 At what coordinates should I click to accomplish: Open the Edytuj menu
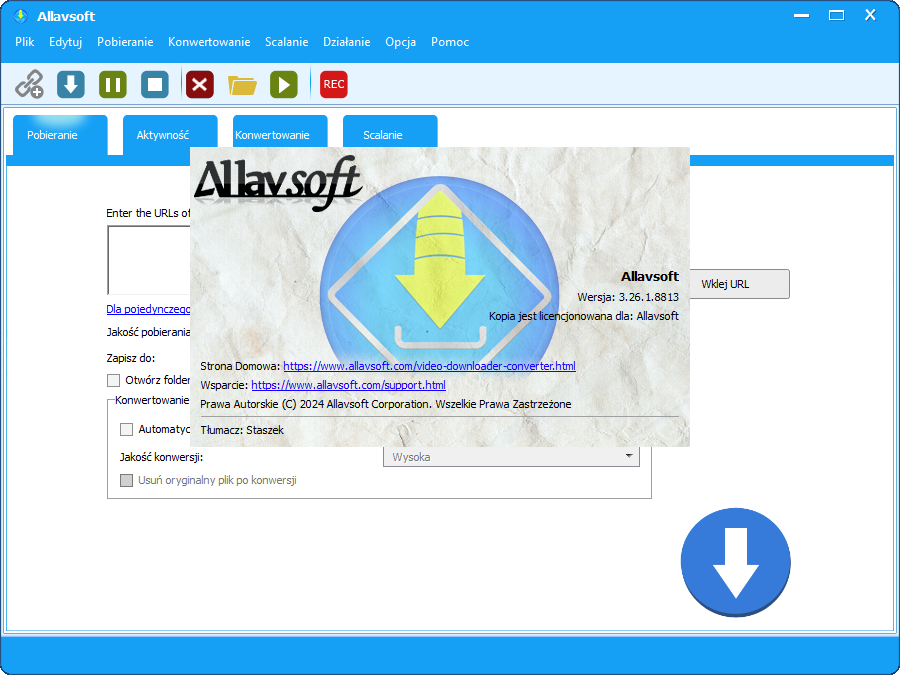coord(65,42)
